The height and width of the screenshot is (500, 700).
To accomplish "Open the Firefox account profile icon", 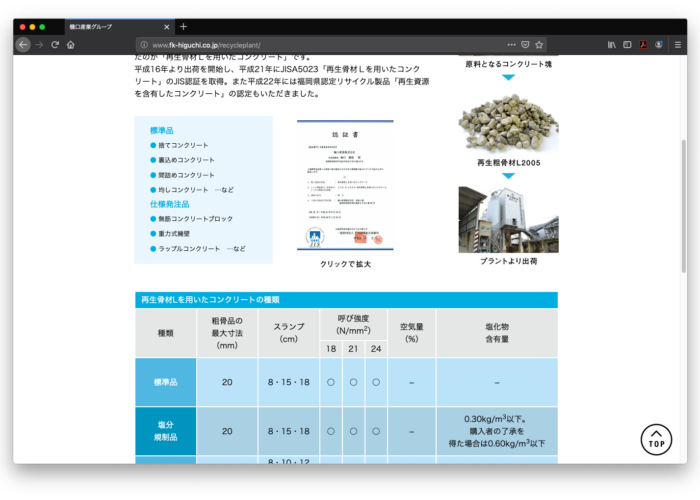I will pos(659,45).
